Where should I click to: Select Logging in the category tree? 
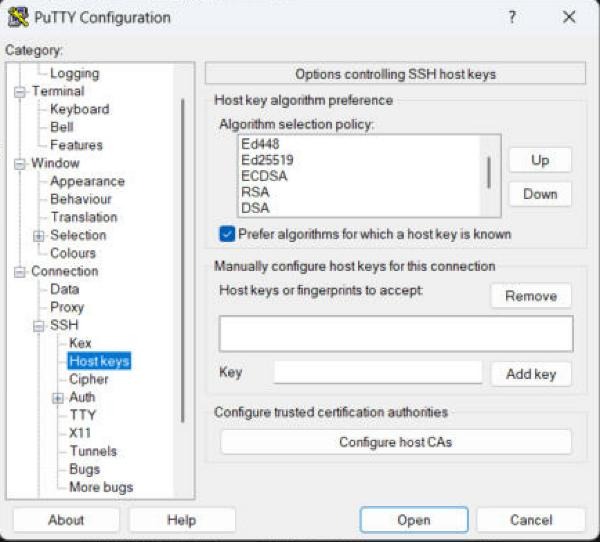click(75, 73)
